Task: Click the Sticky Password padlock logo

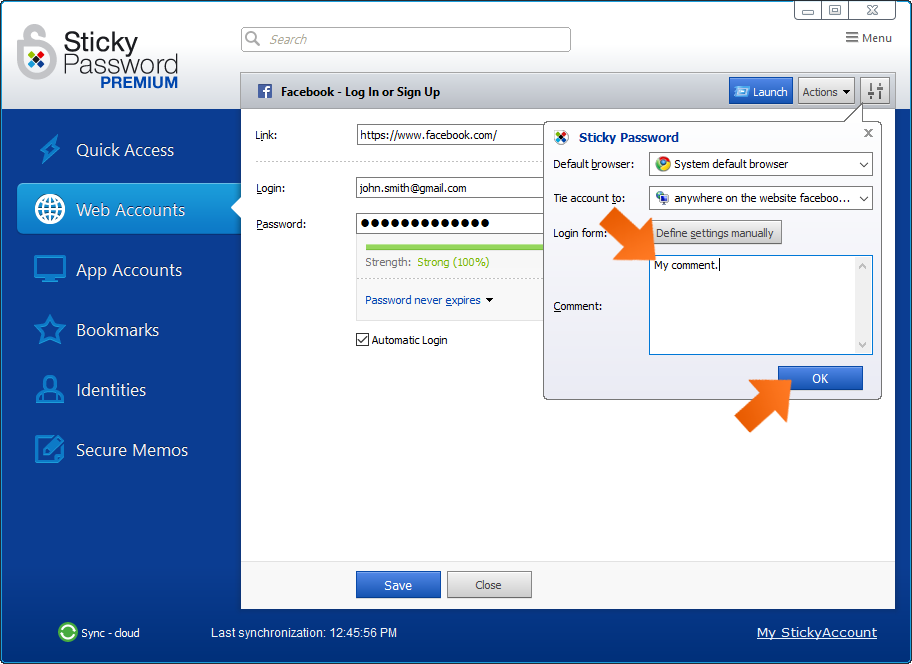Action: (x=36, y=52)
